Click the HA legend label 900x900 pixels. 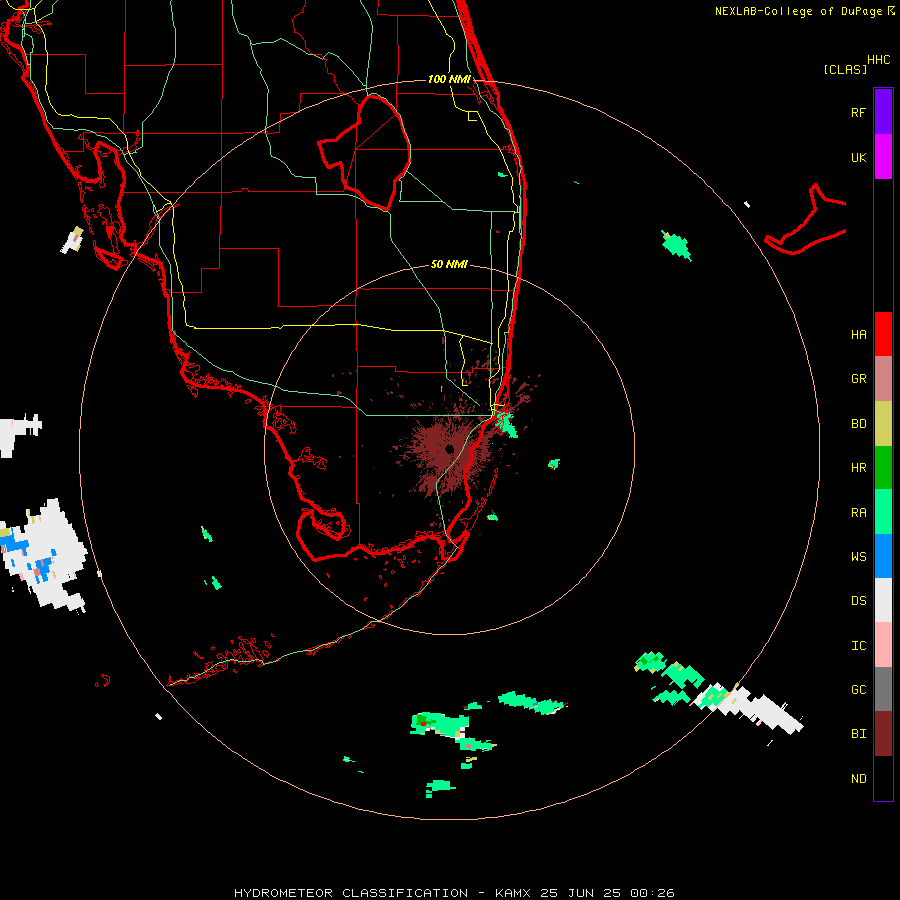click(x=858, y=334)
